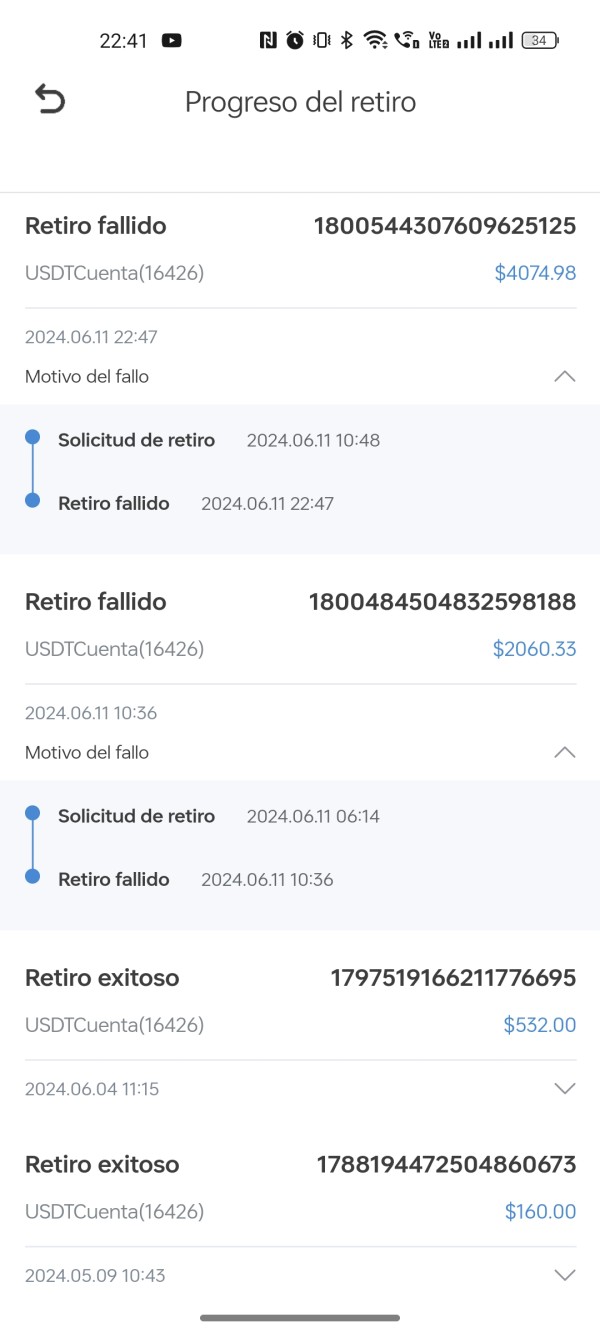This screenshot has height=1333, width=600.
Task: Tap the Bluetooth status icon
Action: tap(347, 40)
